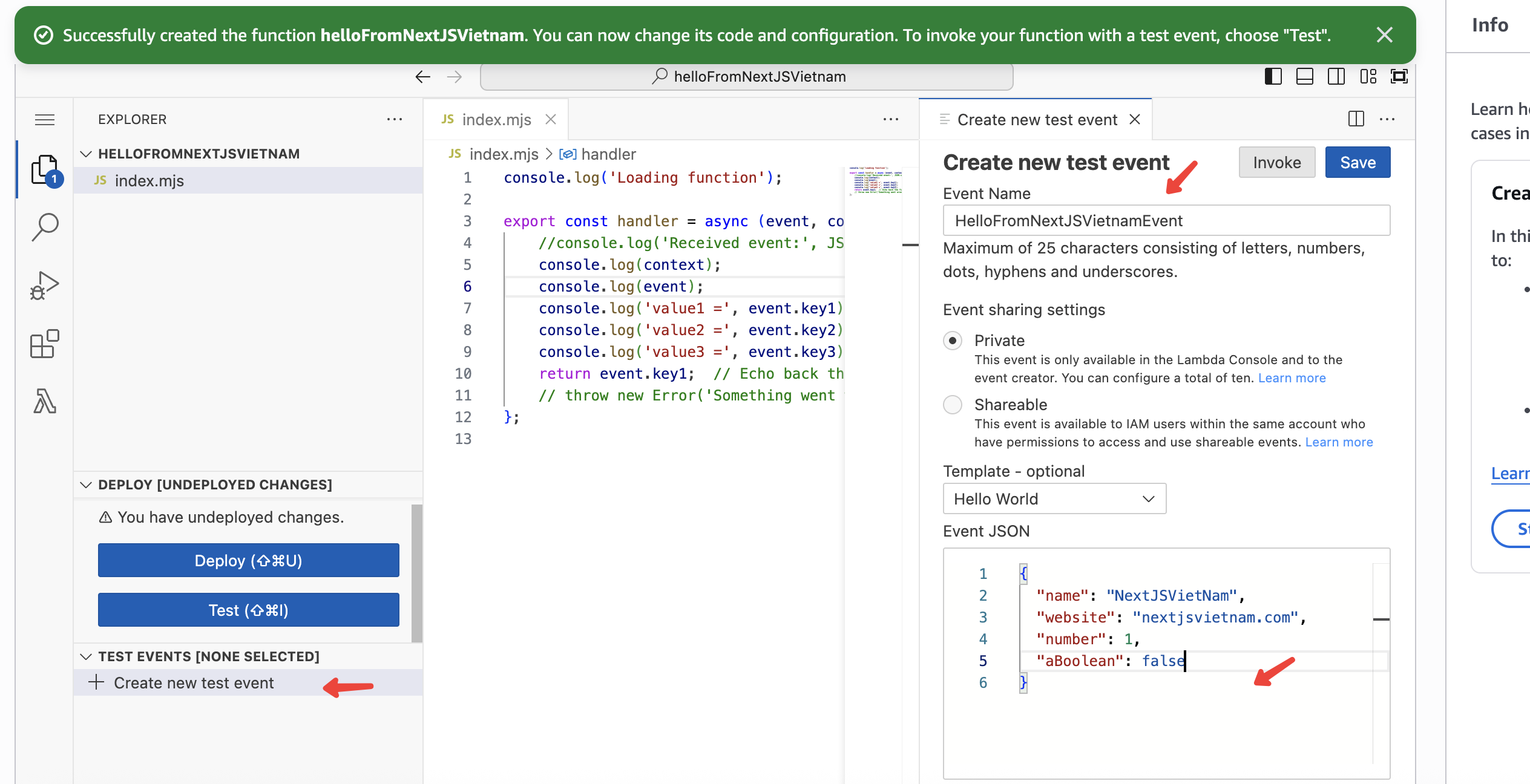
Task: Dismiss the green success notification banner
Action: (1384, 35)
